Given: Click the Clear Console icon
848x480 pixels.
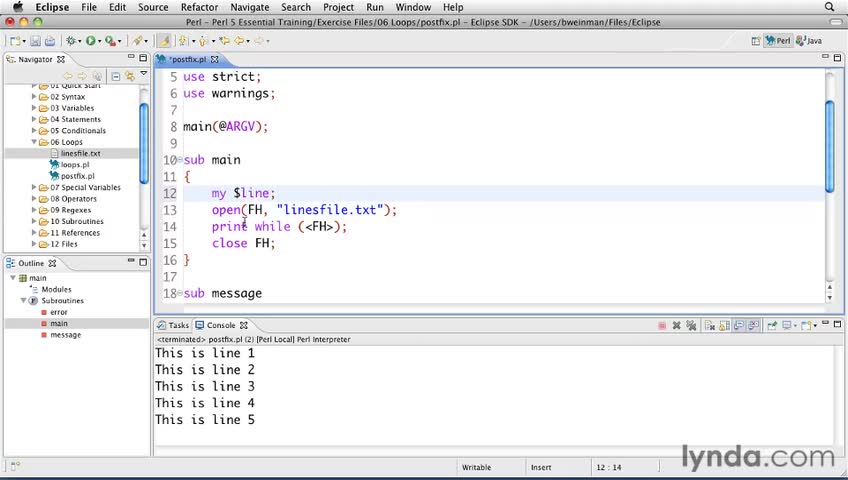Looking at the screenshot, I should (710, 325).
